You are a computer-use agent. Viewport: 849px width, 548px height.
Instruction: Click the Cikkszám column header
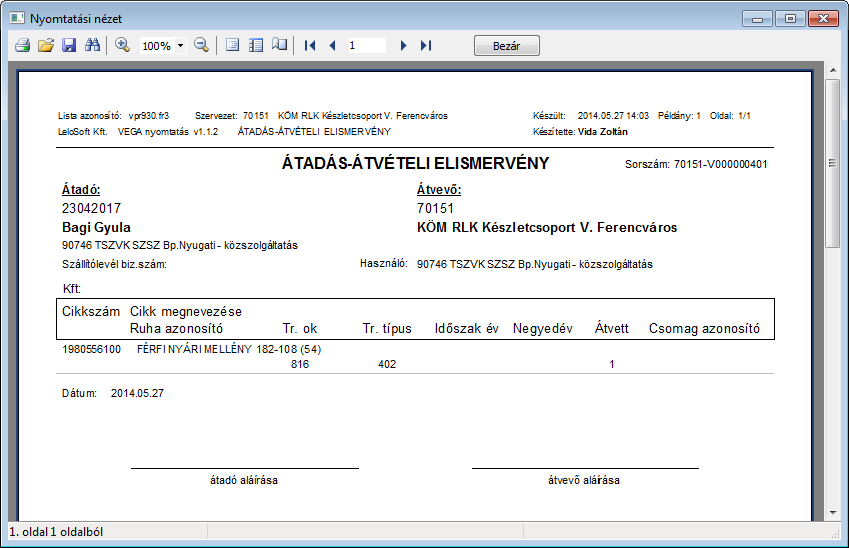click(x=91, y=311)
